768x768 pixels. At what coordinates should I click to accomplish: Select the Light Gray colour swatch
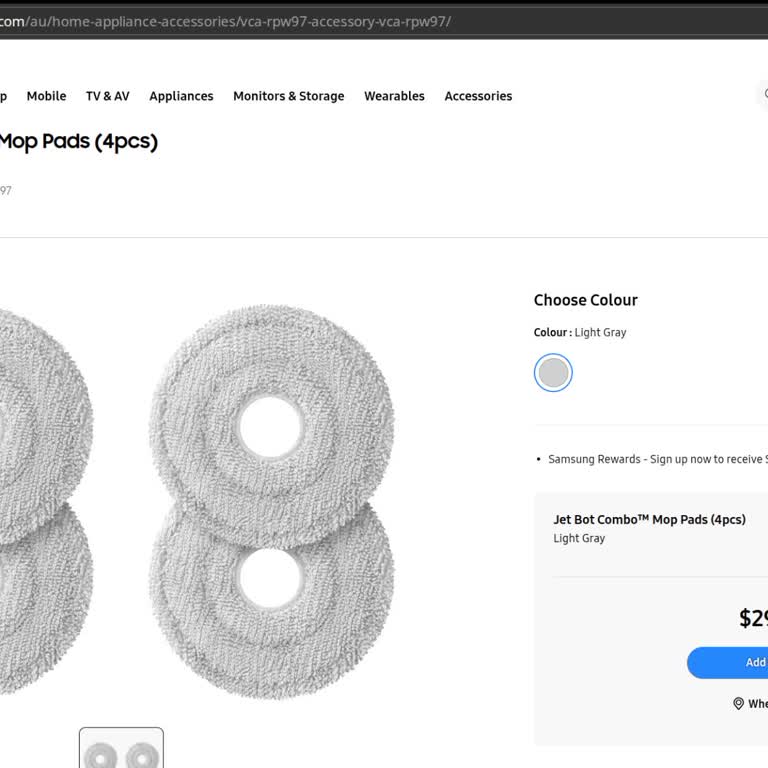coord(553,373)
